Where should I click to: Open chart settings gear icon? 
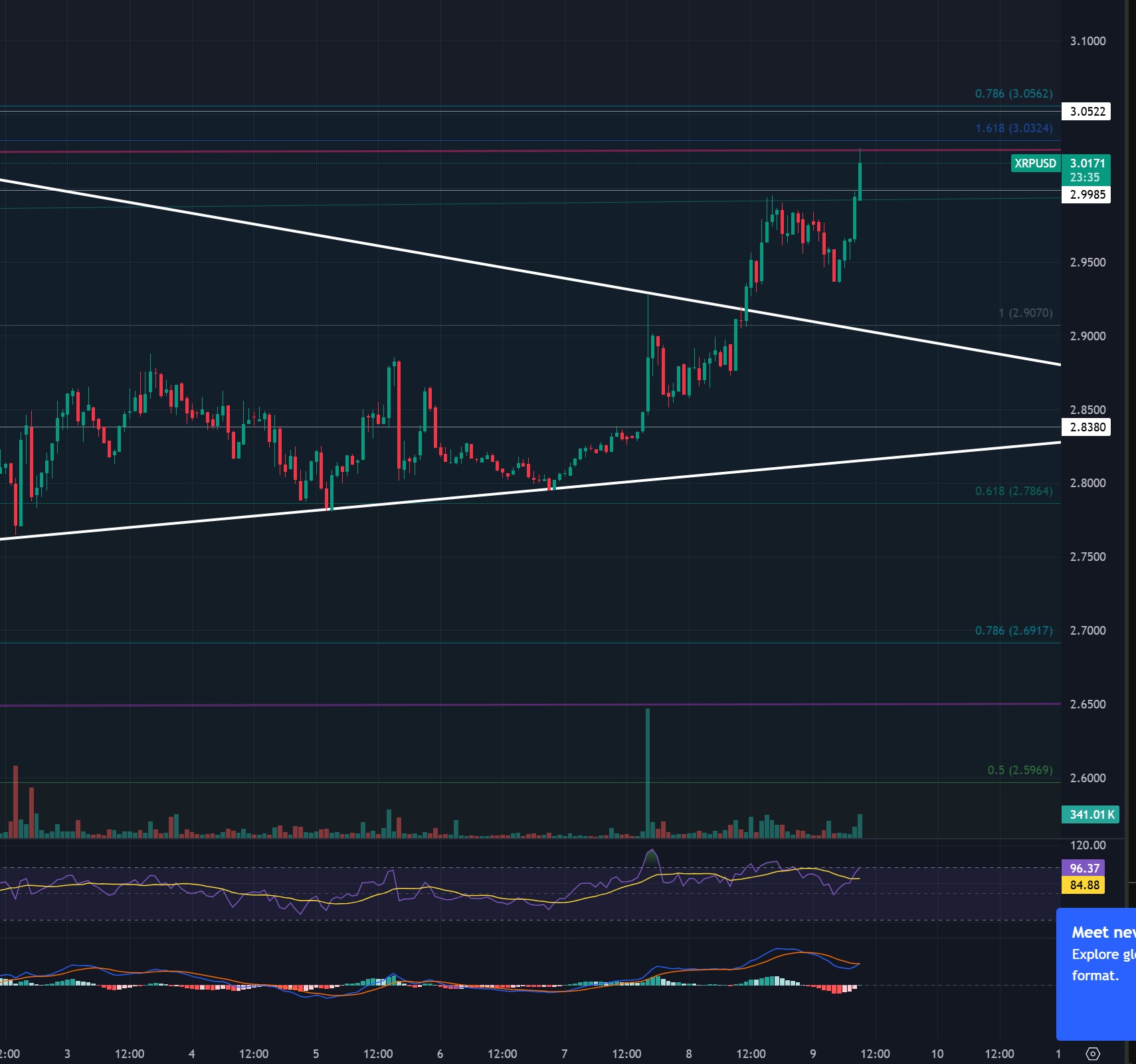click(1093, 1053)
